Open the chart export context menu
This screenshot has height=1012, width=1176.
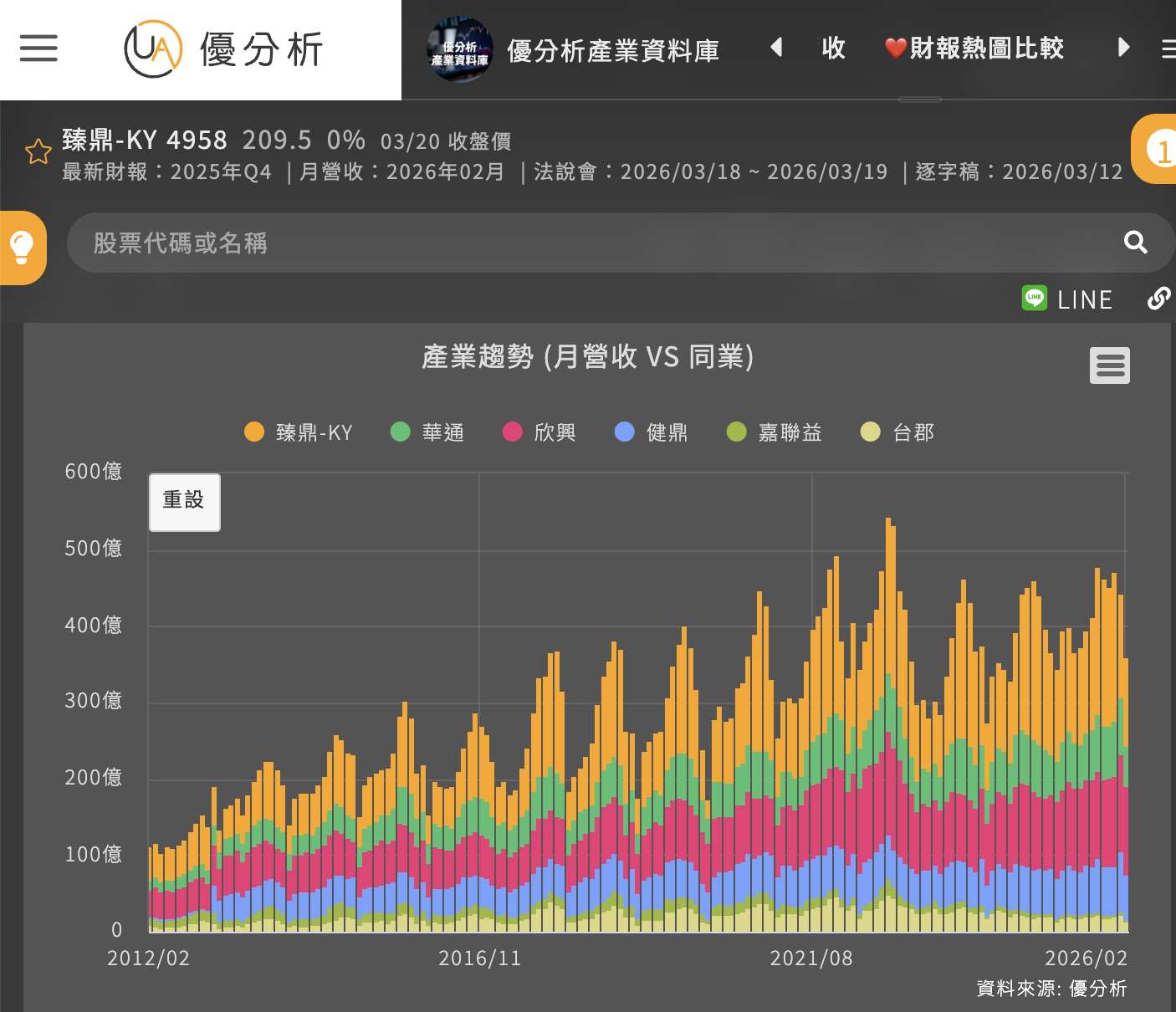[x=1109, y=365]
